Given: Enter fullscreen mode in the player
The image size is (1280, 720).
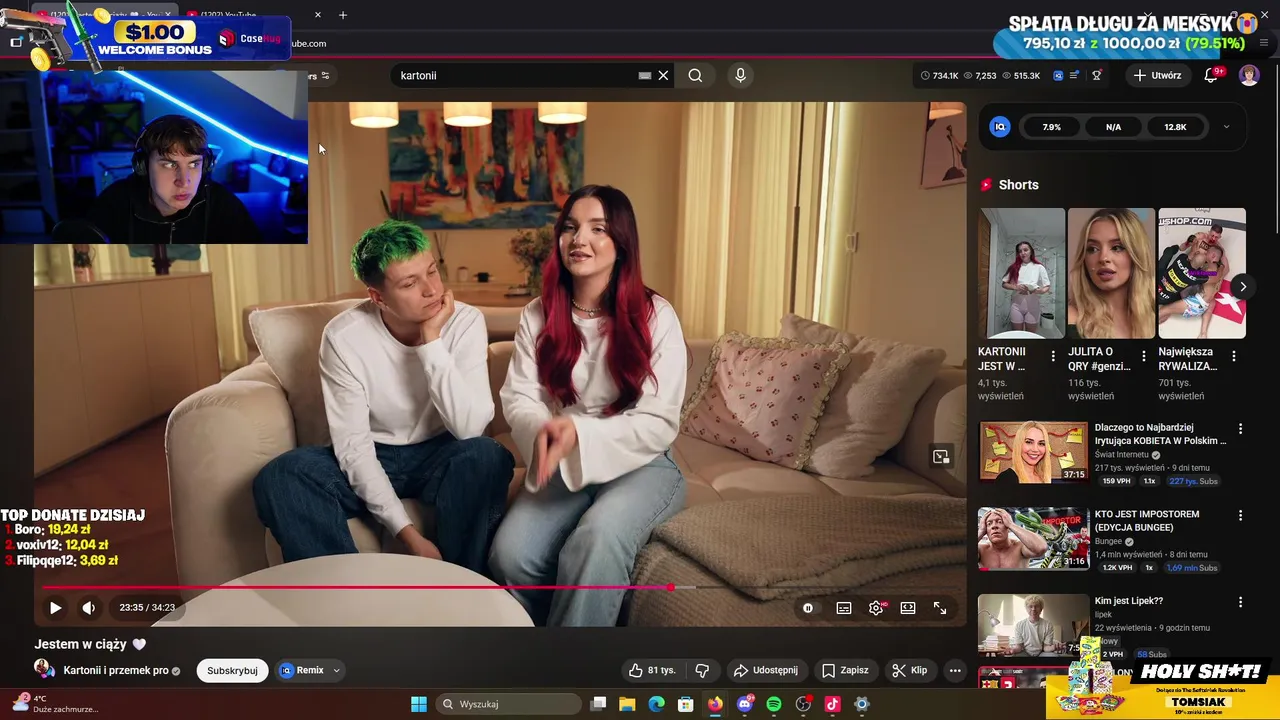Looking at the screenshot, I should tap(940, 607).
